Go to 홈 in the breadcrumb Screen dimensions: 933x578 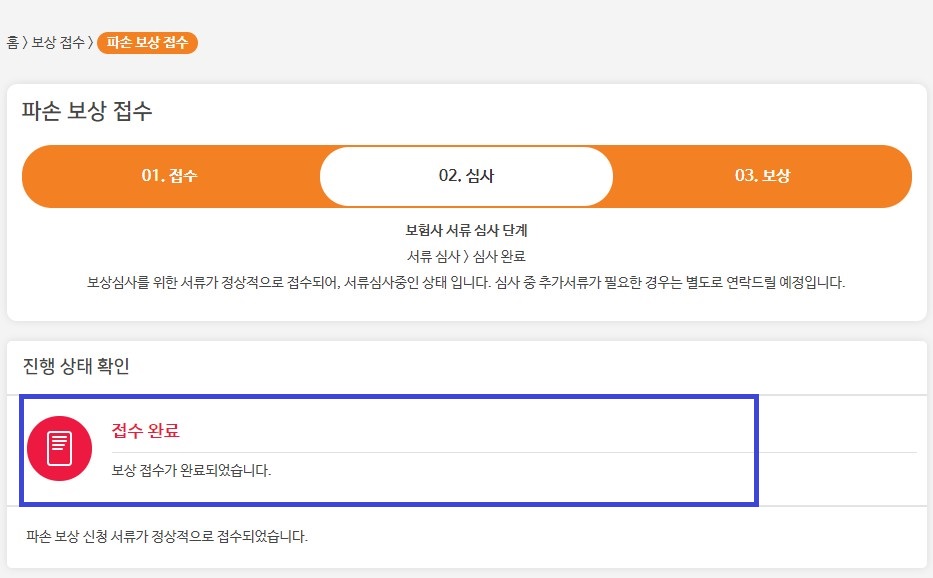12,42
